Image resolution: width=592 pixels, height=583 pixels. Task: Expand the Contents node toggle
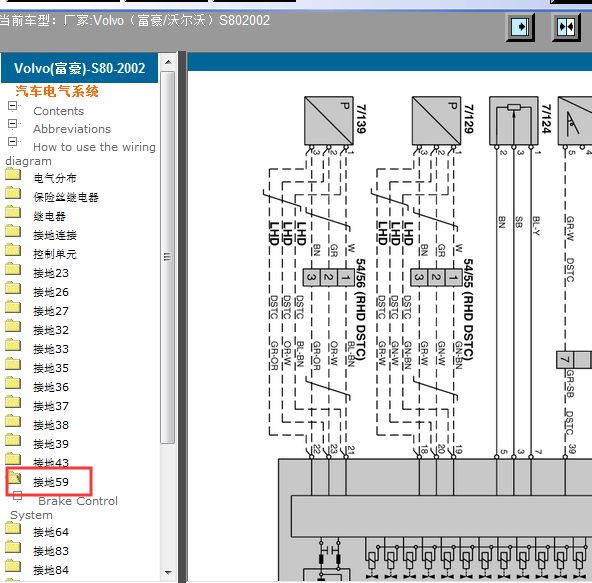(x=12, y=106)
